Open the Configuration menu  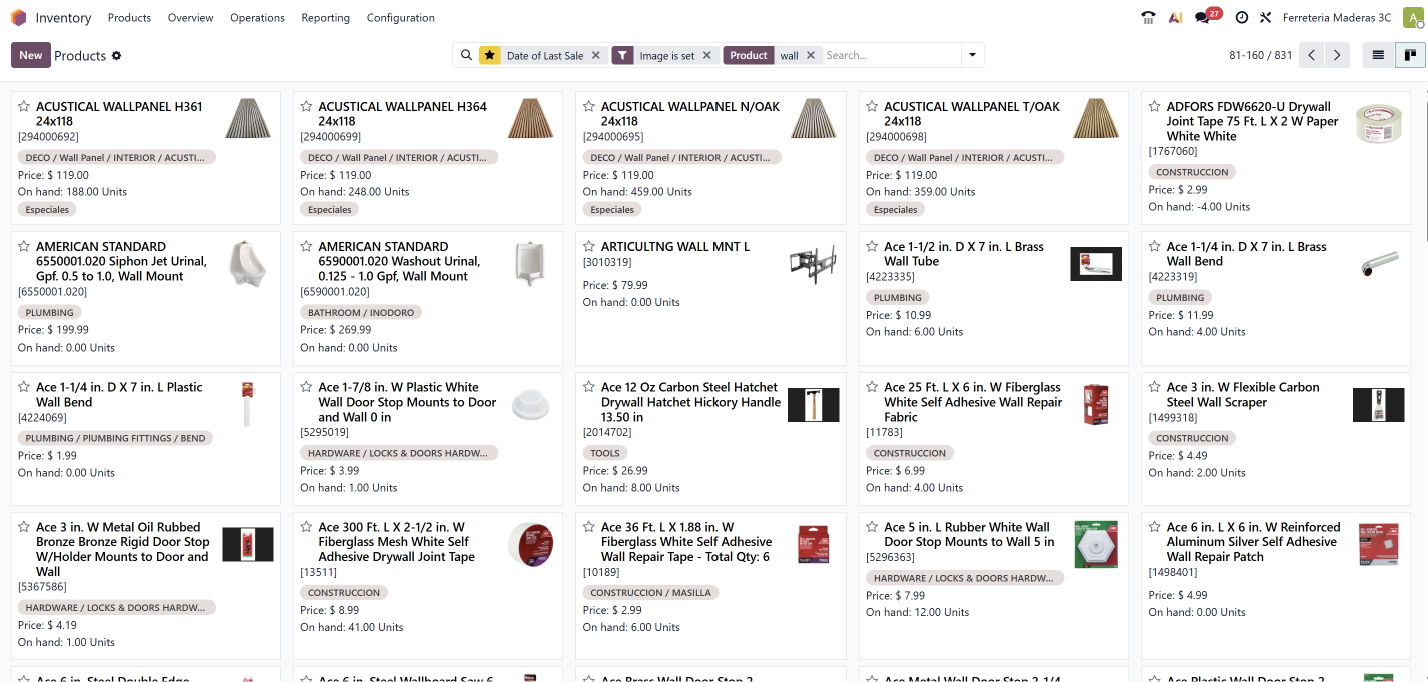pos(400,18)
